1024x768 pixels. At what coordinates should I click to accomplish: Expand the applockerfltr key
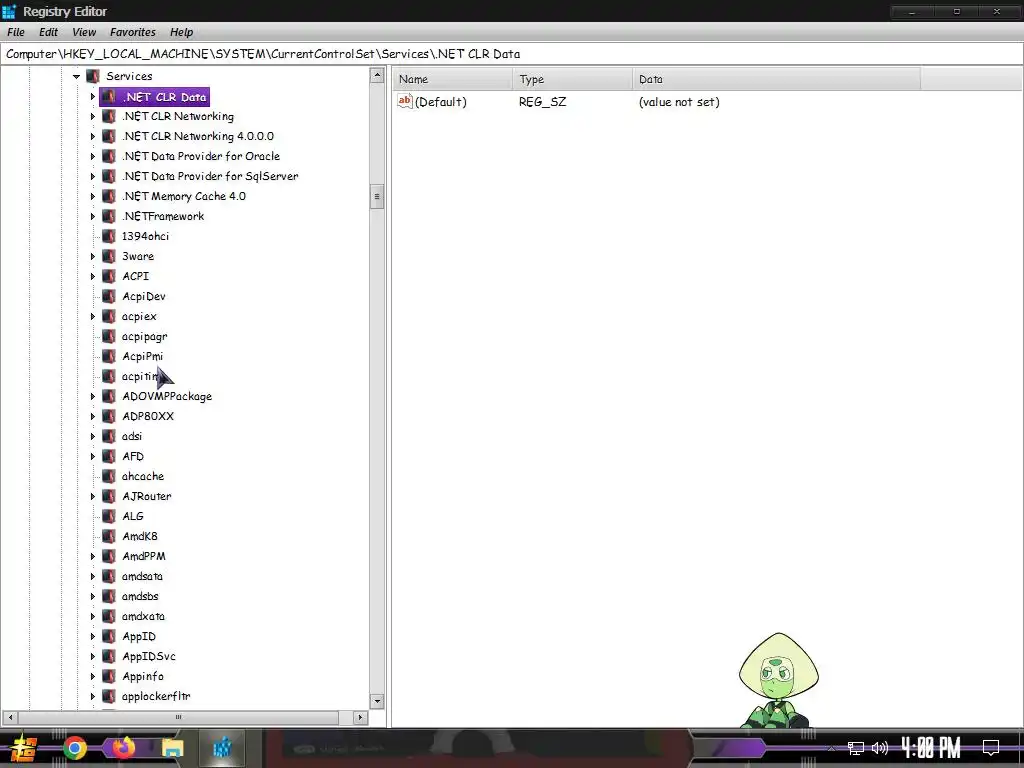coord(93,696)
